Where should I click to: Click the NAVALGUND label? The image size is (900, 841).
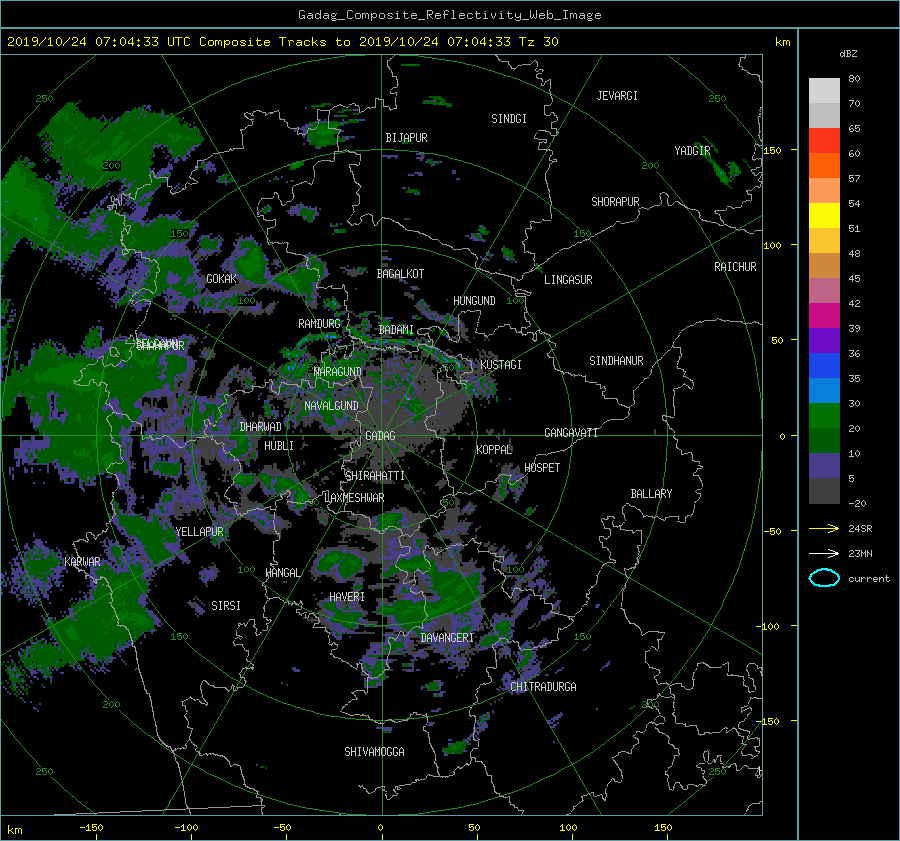click(331, 406)
